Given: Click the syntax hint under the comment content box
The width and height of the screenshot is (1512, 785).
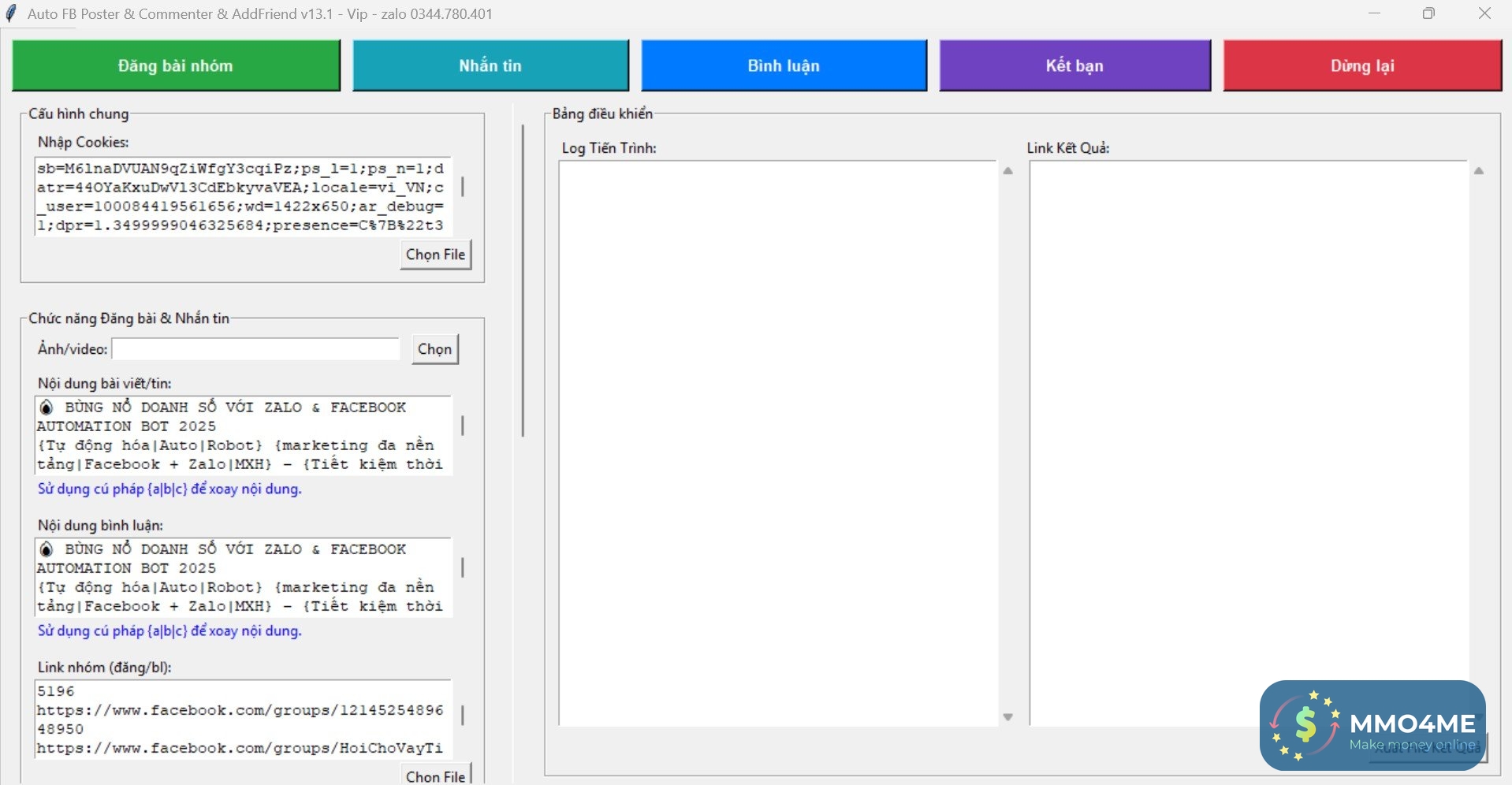Looking at the screenshot, I should point(169,631).
